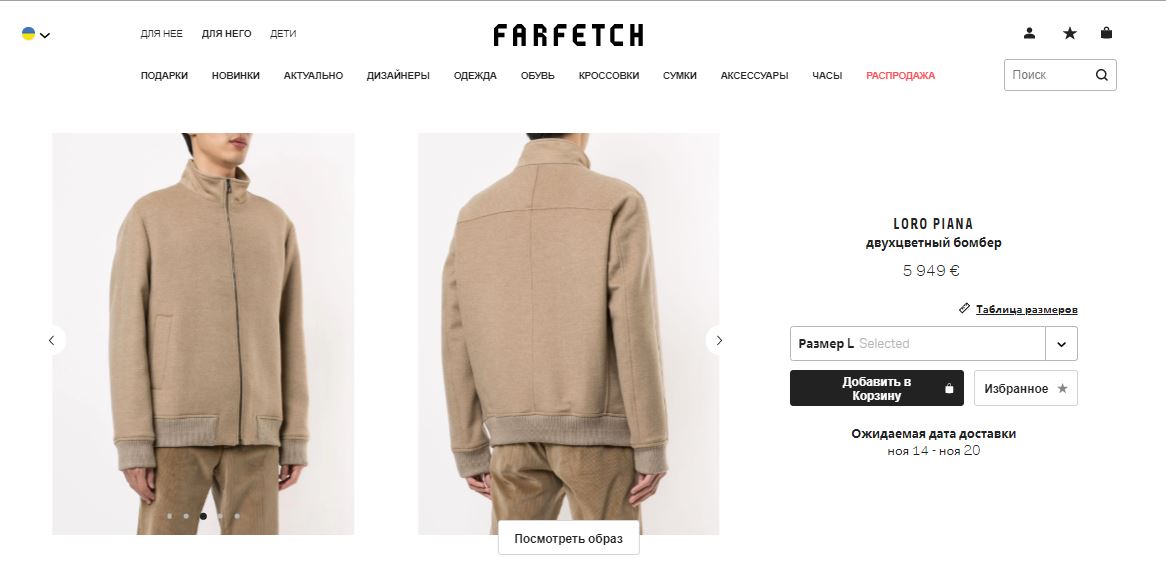Image resolution: width=1166 pixels, height=561 pixels.
Task: Click the Посмотреть образ button
Action: [x=568, y=539]
